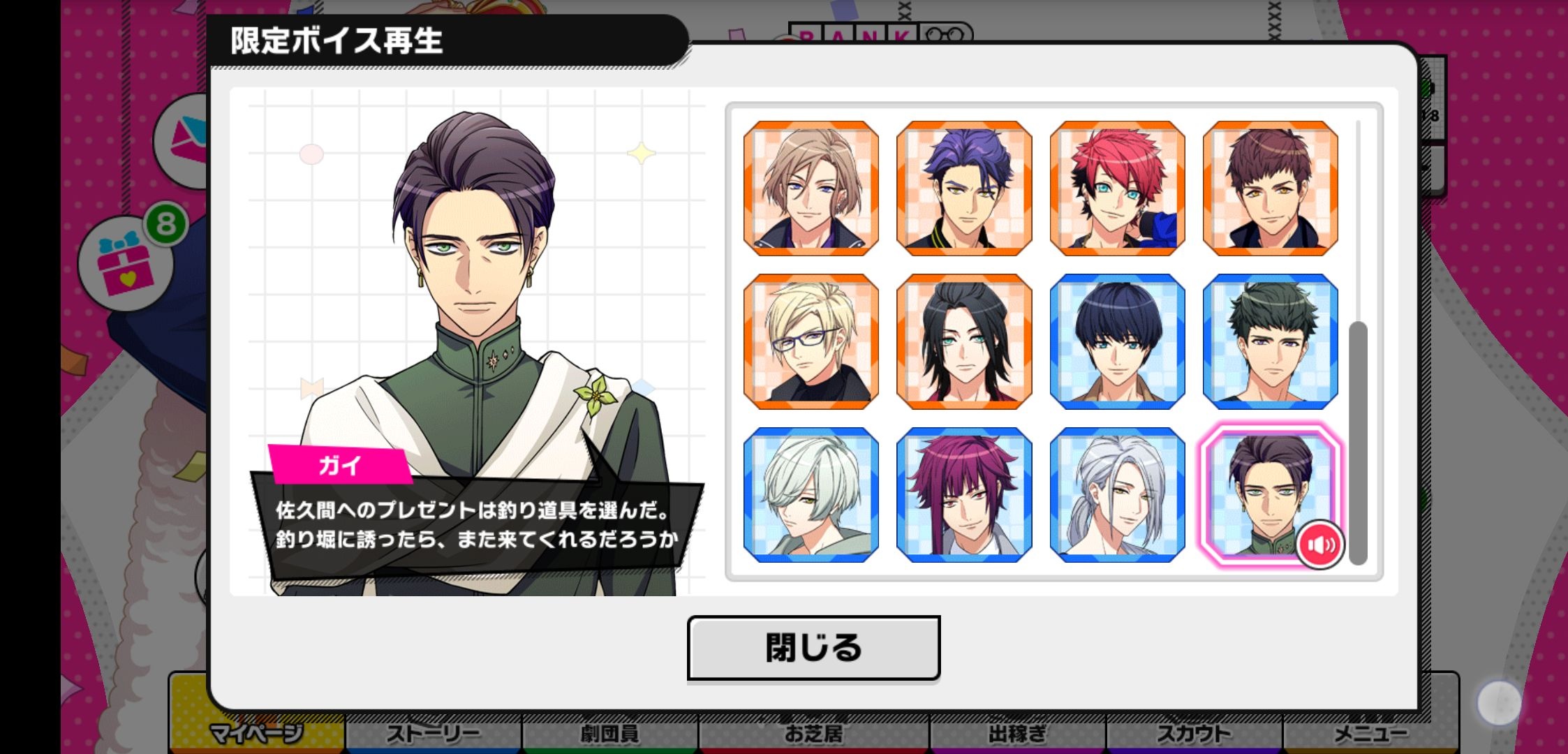The image size is (1568, 754).
Task: Pick the magenta-haired character portrait
Action: click(x=964, y=495)
